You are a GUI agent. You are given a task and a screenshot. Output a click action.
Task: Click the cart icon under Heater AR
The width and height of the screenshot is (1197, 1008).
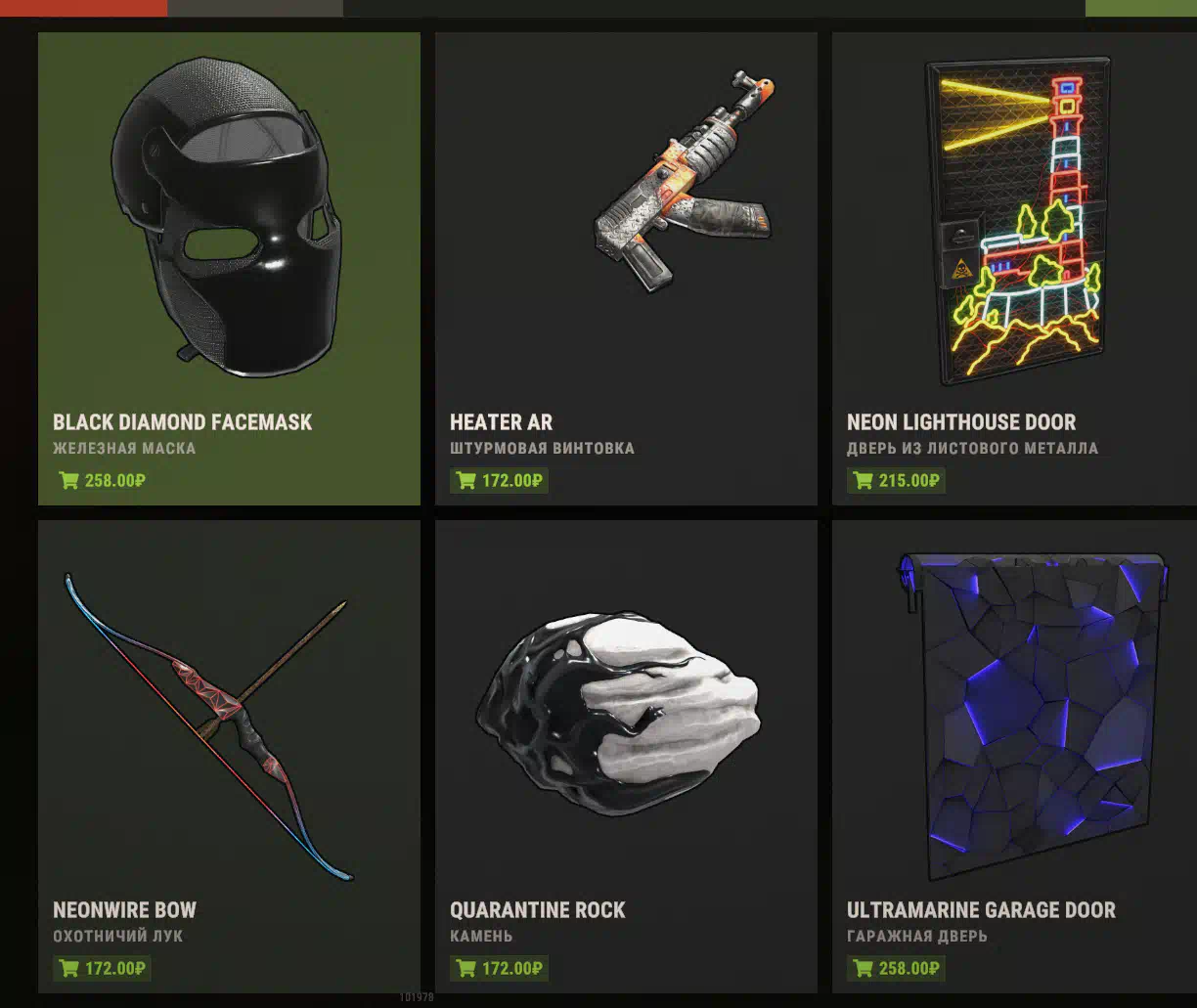pyautogui.click(x=465, y=480)
